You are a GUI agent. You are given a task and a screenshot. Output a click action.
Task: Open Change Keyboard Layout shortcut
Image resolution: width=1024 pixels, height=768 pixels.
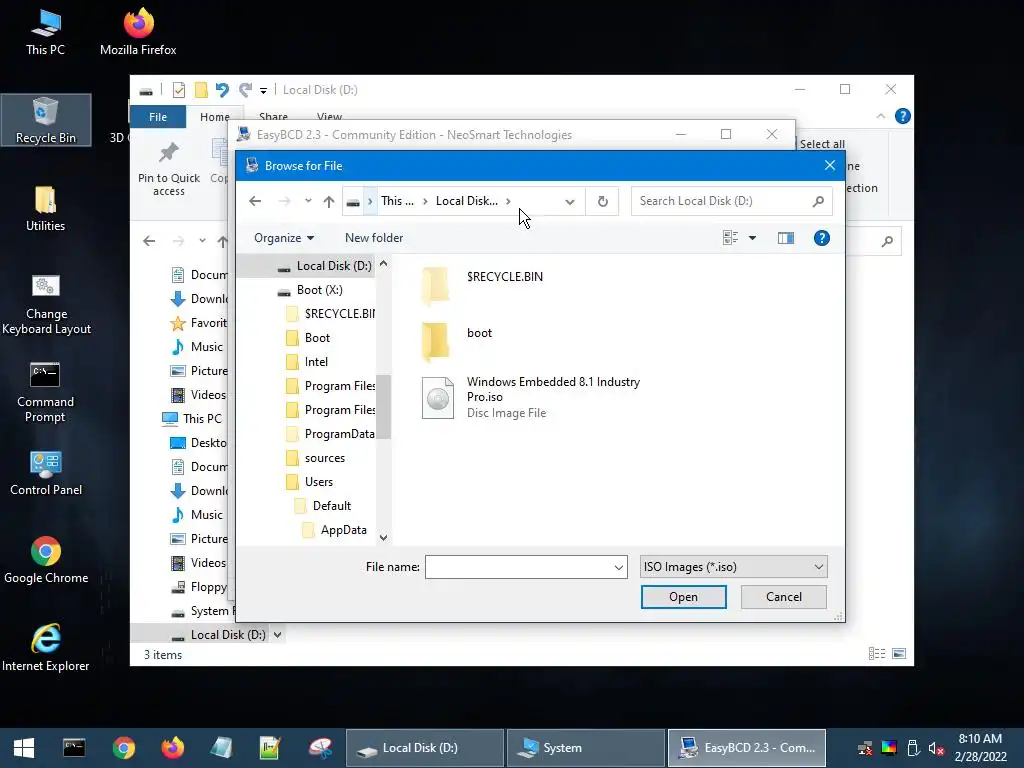(46, 304)
